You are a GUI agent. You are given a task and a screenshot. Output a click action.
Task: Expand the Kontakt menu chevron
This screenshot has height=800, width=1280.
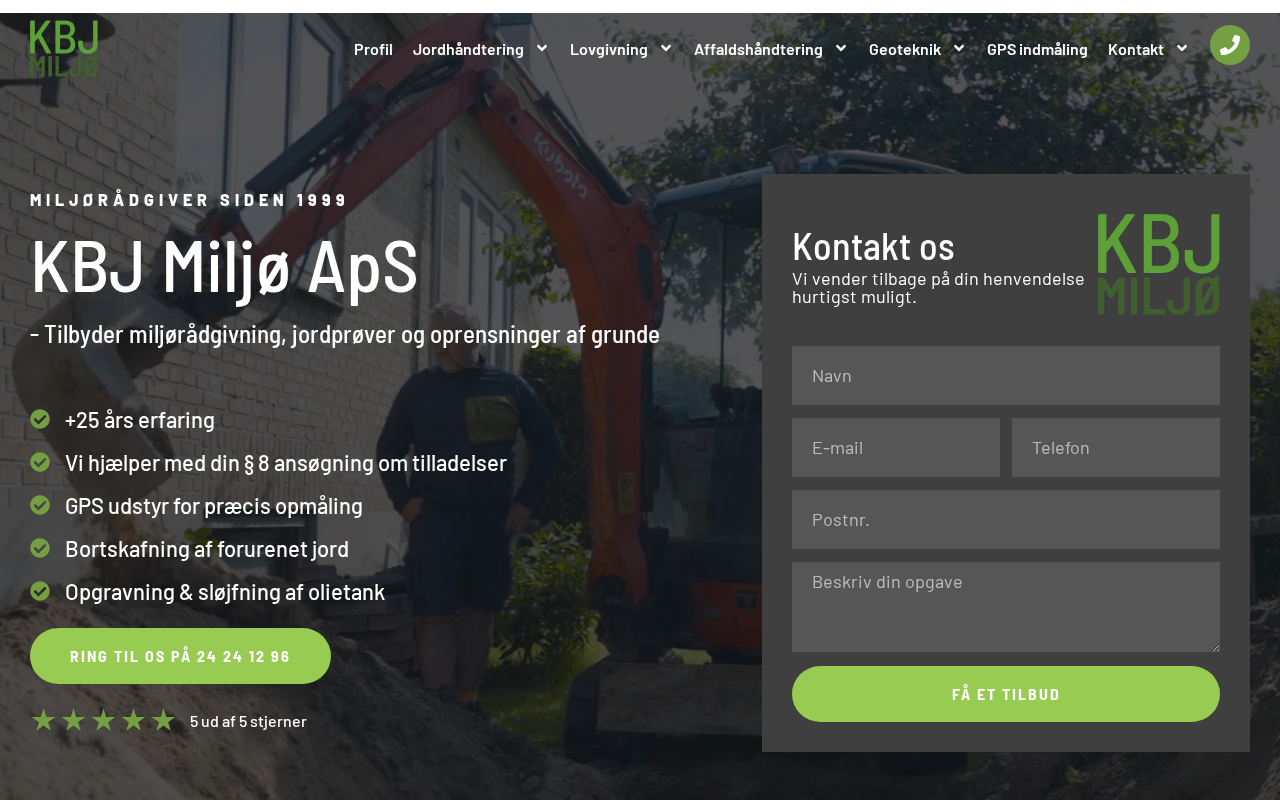click(1182, 48)
